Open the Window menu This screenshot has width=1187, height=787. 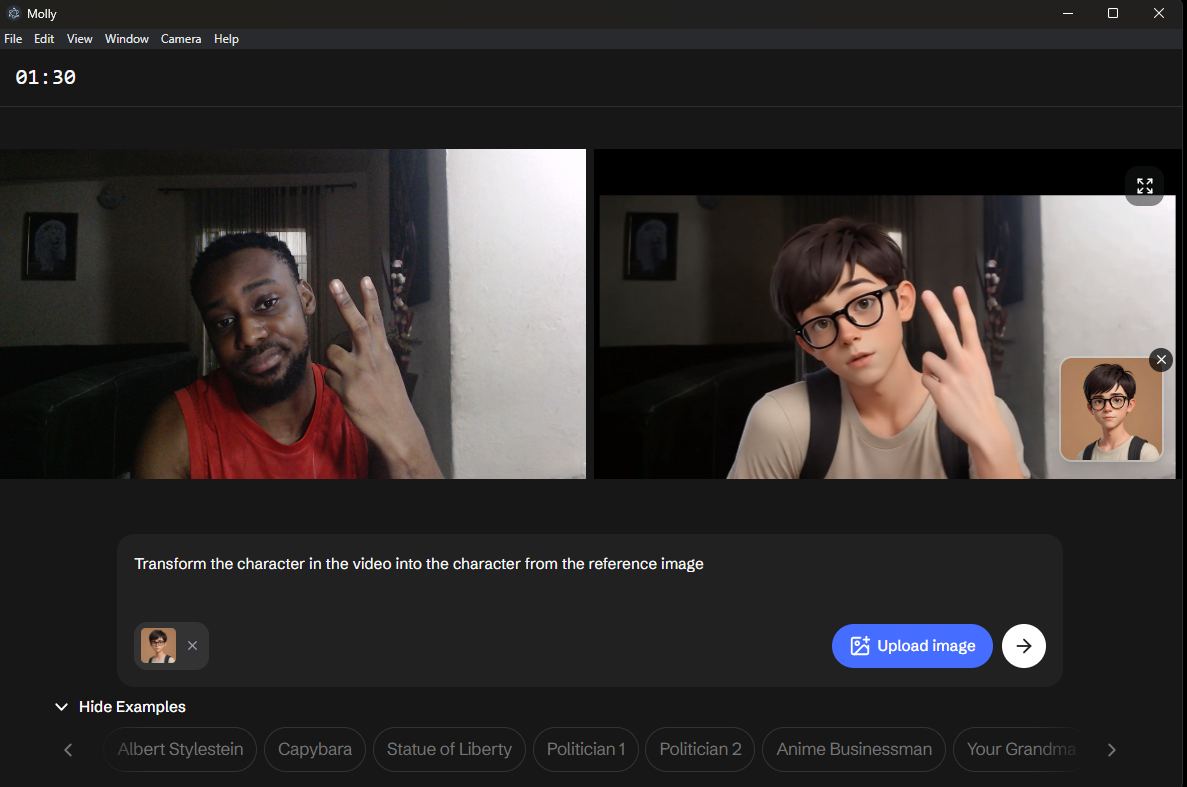(x=127, y=39)
